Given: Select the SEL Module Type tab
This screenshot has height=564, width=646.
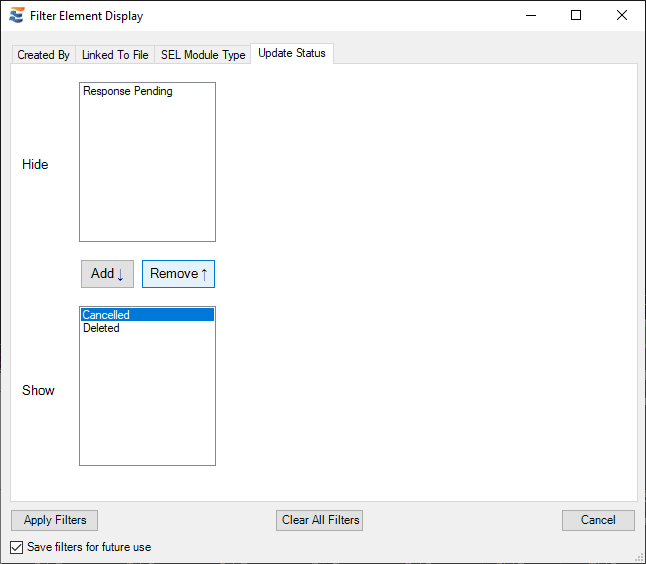Looking at the screenshot, I should (203, 55).
